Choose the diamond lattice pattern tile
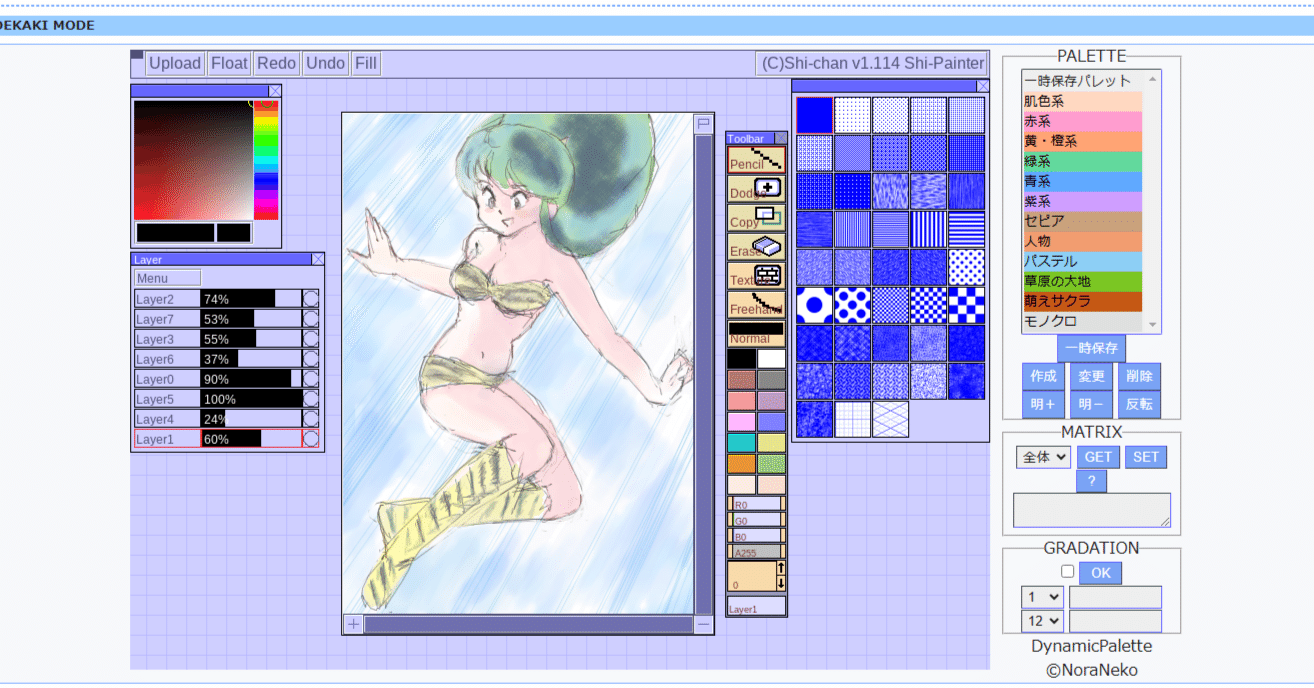Image resolution: width=1314 pixels, height=688 pixels. [x=890, y=419]
